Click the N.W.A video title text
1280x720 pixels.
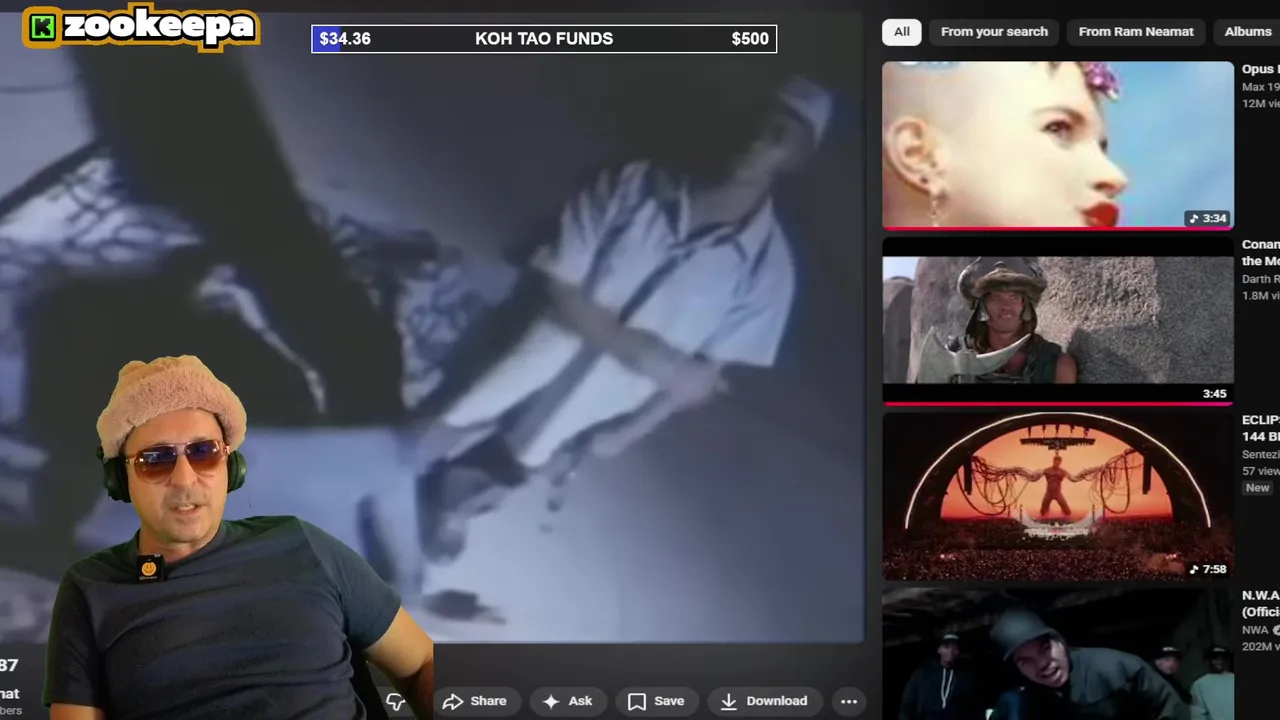(1260, 603)
